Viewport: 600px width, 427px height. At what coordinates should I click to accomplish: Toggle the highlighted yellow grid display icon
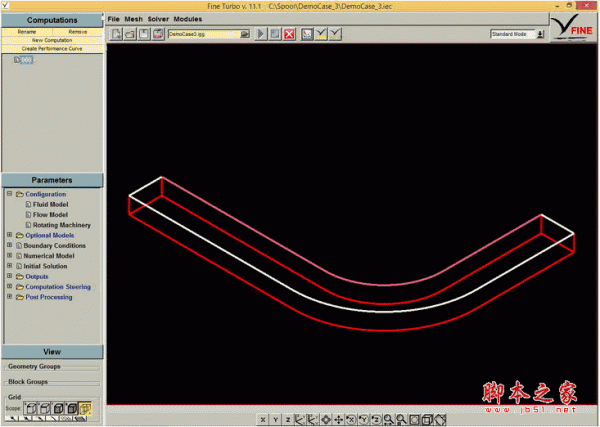pyautogui.click(x=86, y=409)
